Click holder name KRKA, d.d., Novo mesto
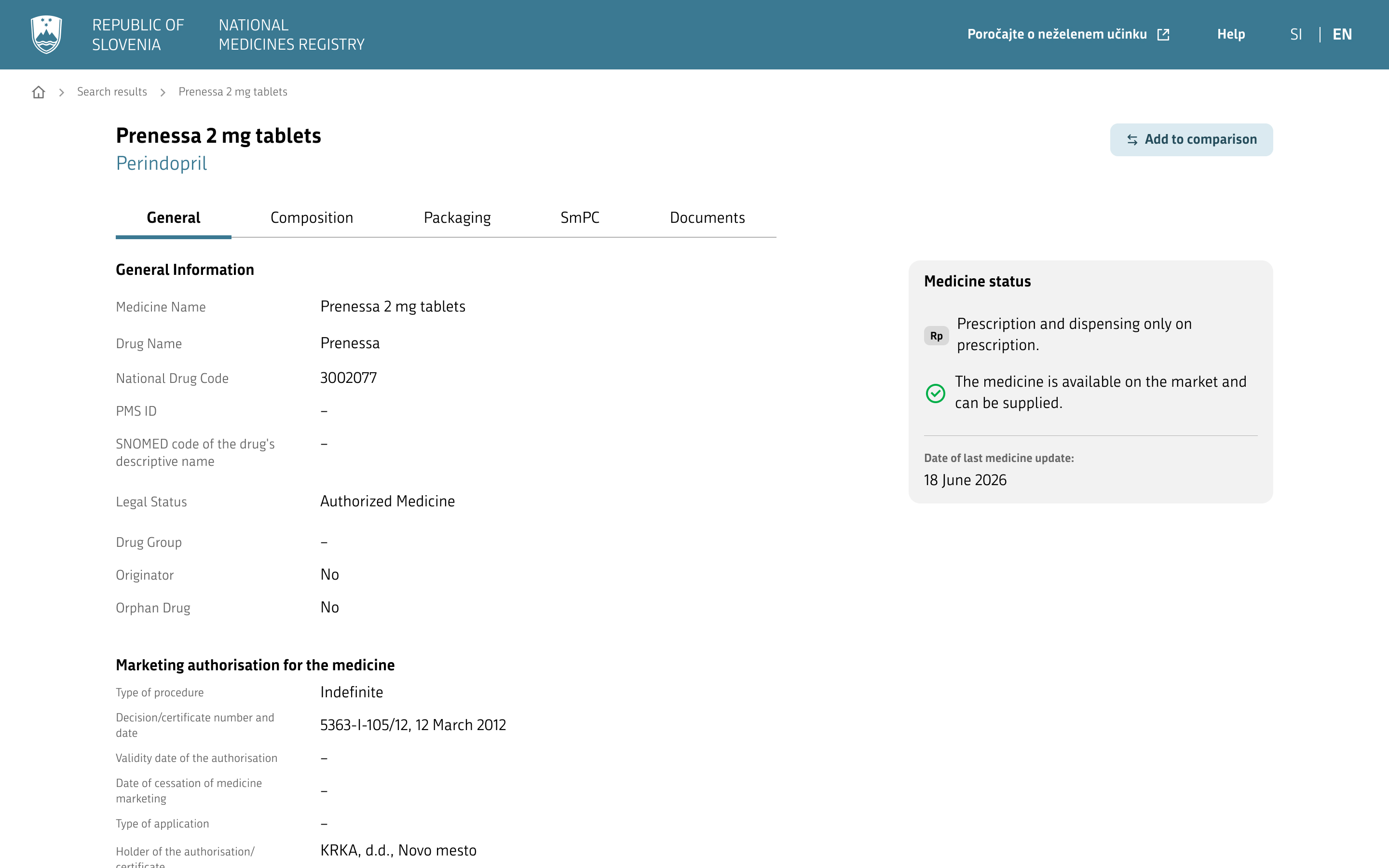The width and height of the screenshot is (1389, 868). (x=398, y=850)
